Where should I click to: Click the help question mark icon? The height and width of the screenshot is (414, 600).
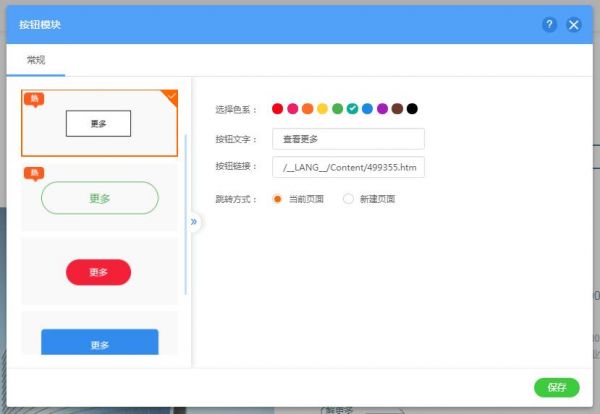[550, 25]
